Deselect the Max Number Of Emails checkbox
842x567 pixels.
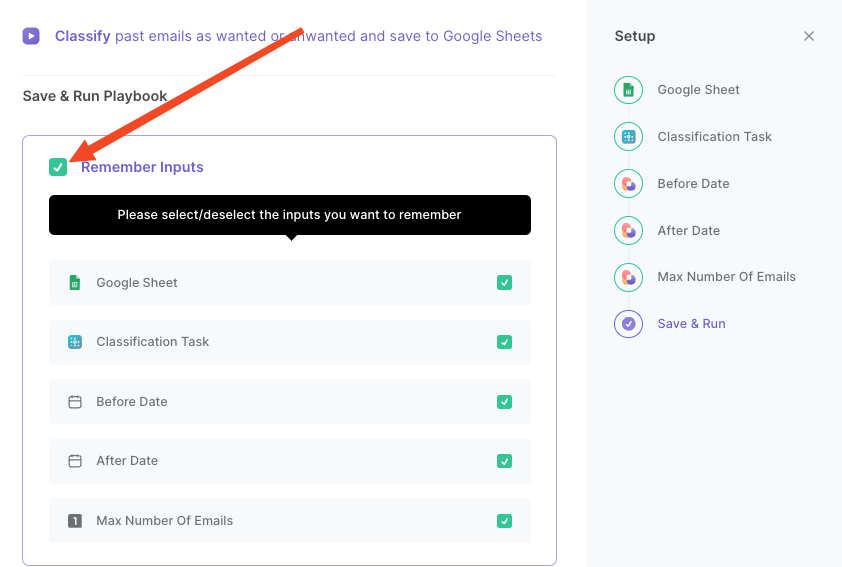pos(504,521)
